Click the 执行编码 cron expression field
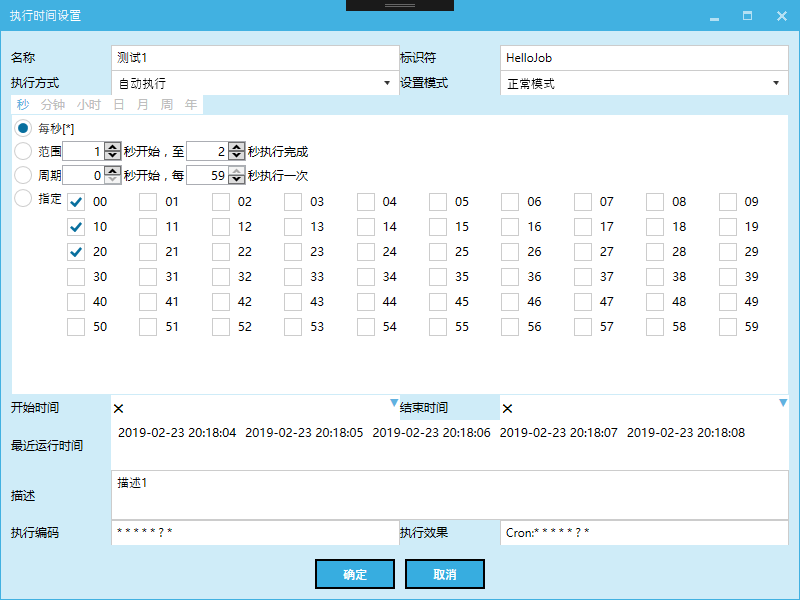800x600 pixels. (x=255, y=533)
